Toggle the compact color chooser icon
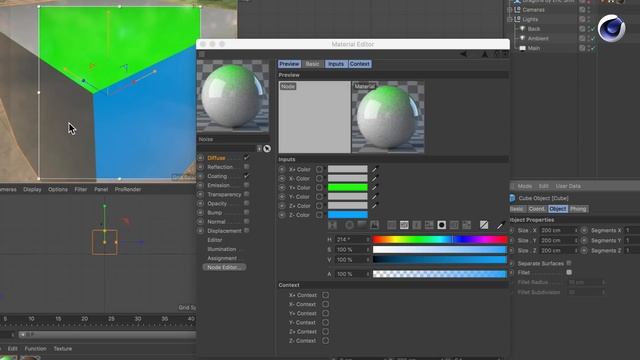640x360 pixels. click(333, 225)
